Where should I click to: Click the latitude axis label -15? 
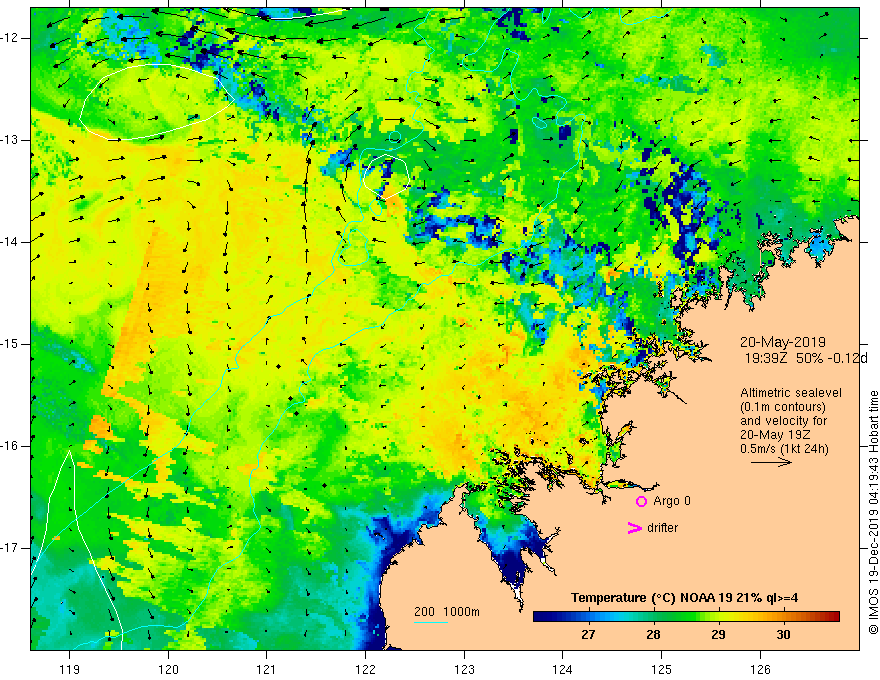click(11, 344)
